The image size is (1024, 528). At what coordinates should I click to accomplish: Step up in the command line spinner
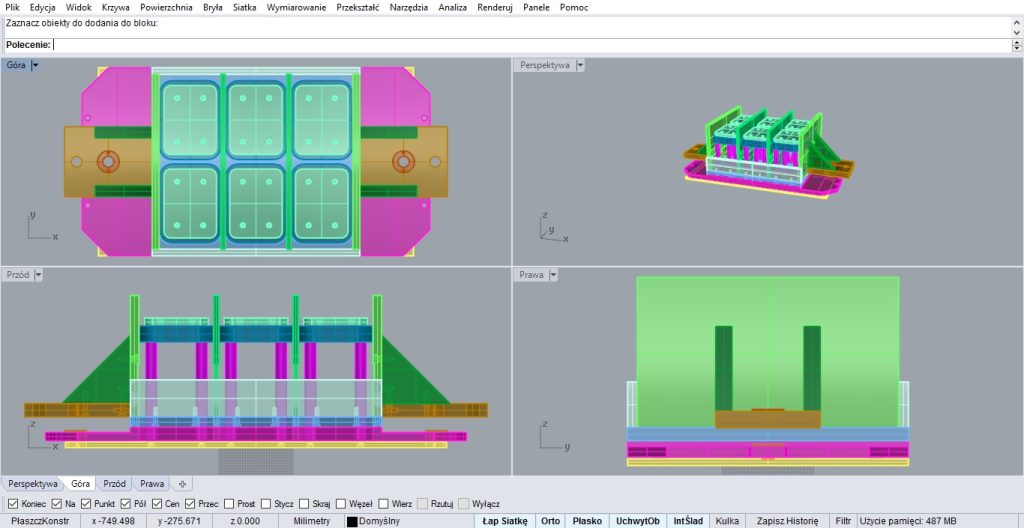(1017, 42)
